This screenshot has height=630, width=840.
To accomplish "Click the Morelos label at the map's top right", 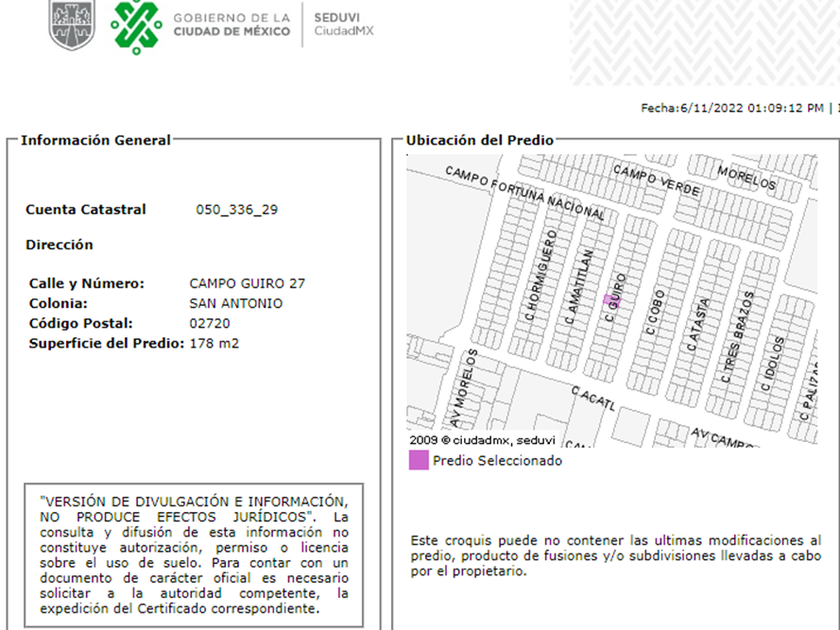I will (747, 178).
